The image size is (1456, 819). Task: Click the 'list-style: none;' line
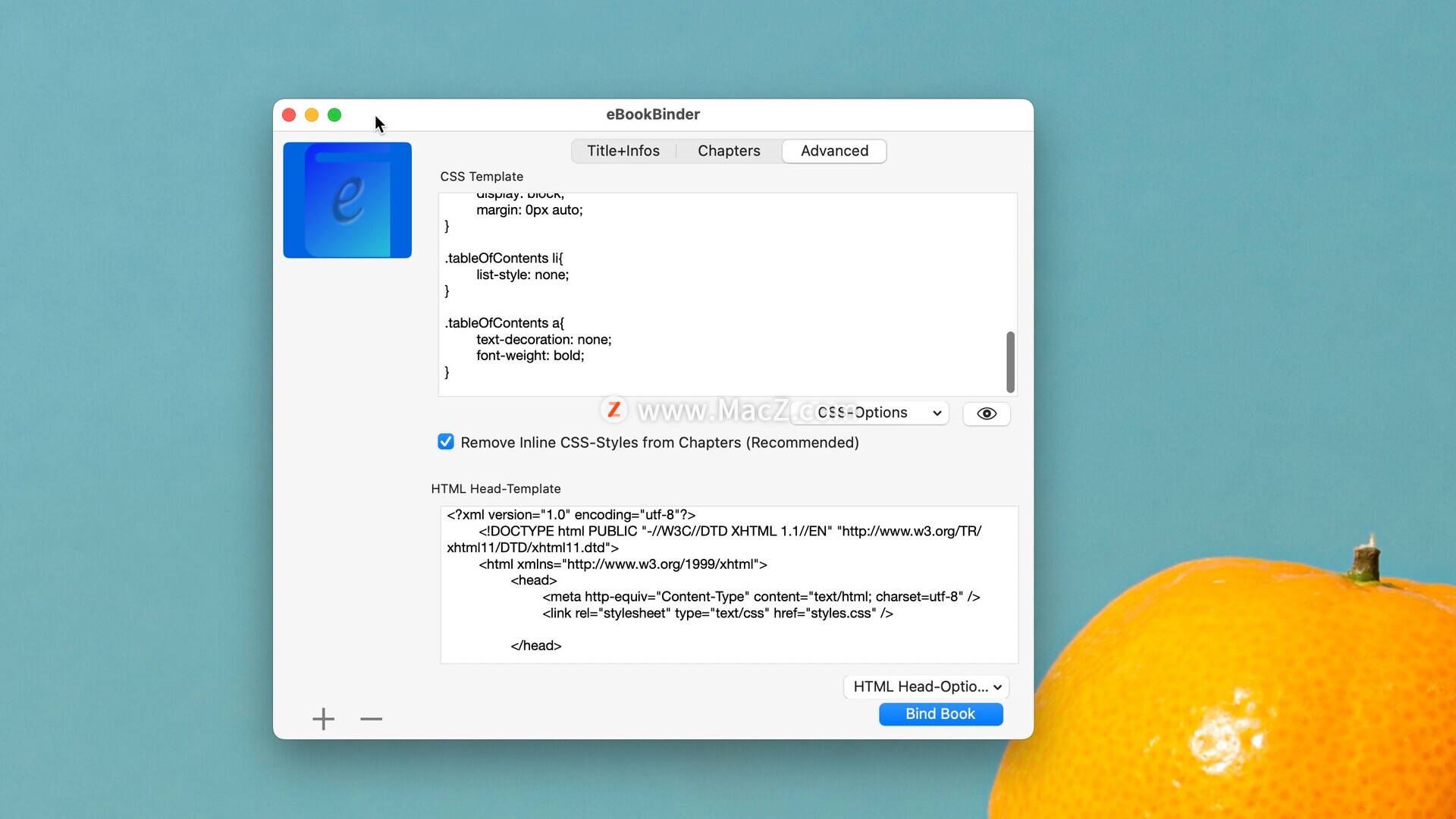522,275
